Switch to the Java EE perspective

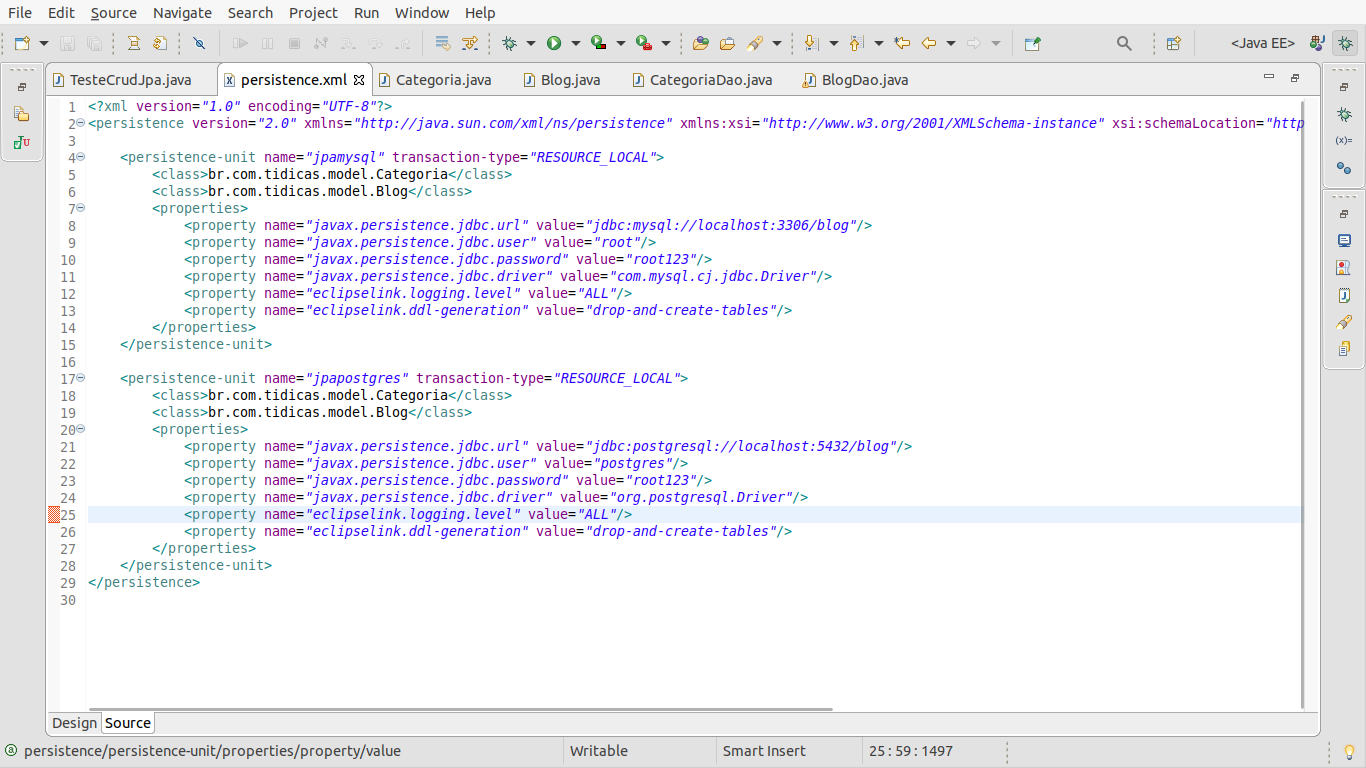pos(1263,43)
